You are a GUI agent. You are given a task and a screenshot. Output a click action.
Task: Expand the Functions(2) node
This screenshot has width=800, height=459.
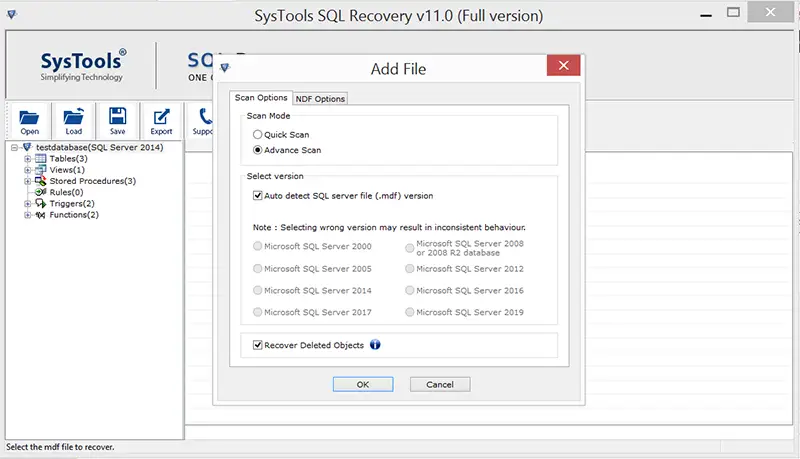click(x=28, y=215)
